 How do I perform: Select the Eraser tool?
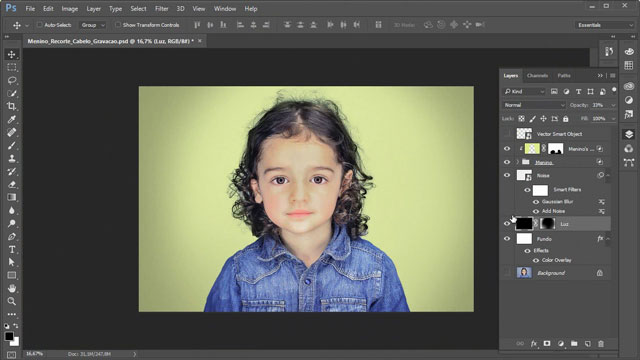pyautogui.click(x=11, y=184)
